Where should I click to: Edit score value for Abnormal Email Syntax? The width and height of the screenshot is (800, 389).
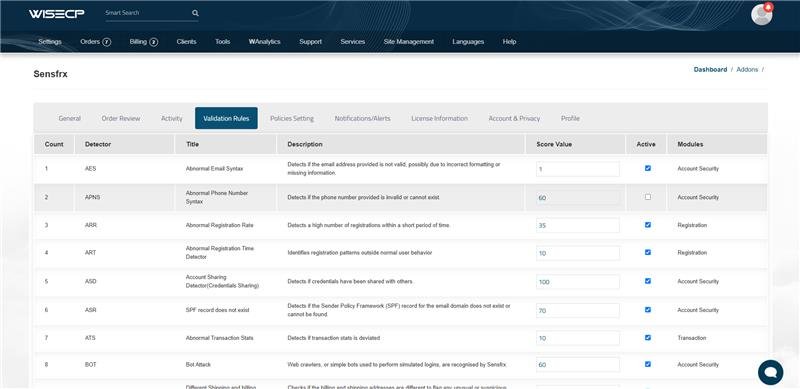click(x=578, y=169)
